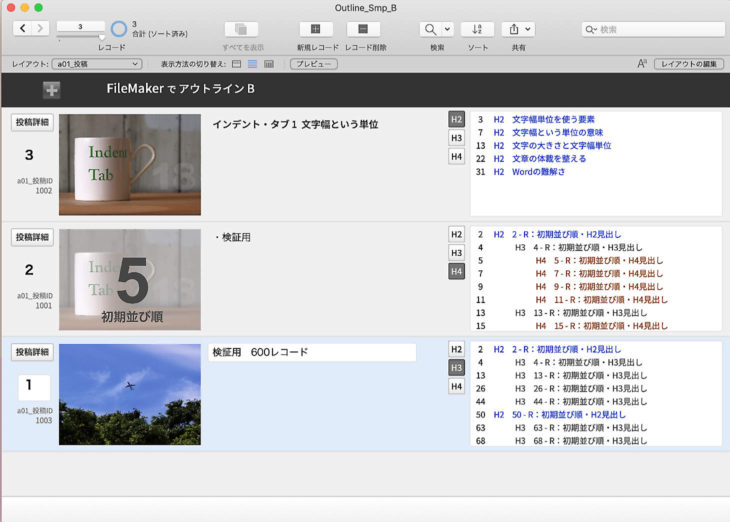Toggle H4 level for record 2
Viewport: 730px width, 522px height.
pos(456,271)
